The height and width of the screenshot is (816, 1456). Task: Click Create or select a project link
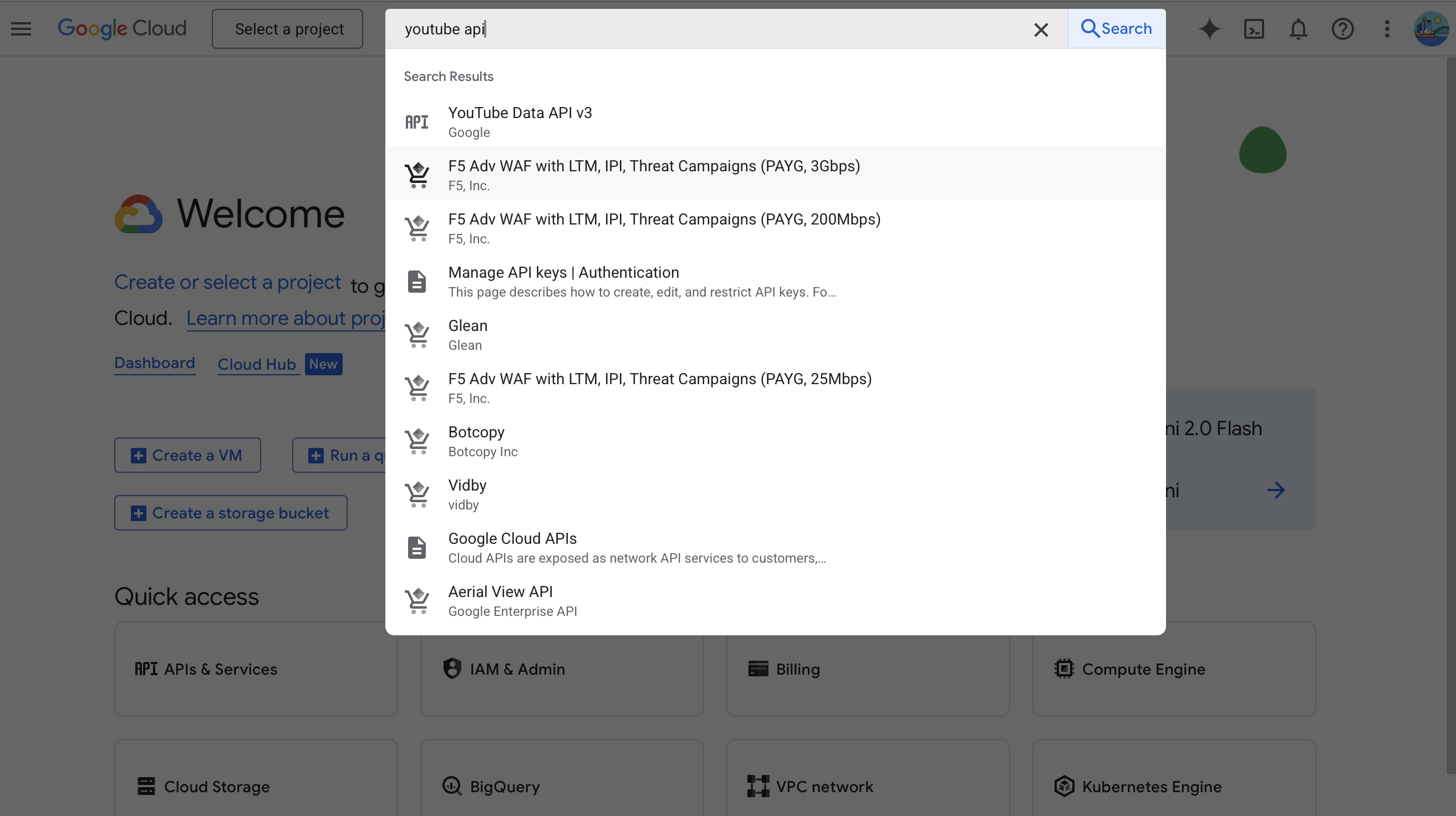tap(227, 282)
